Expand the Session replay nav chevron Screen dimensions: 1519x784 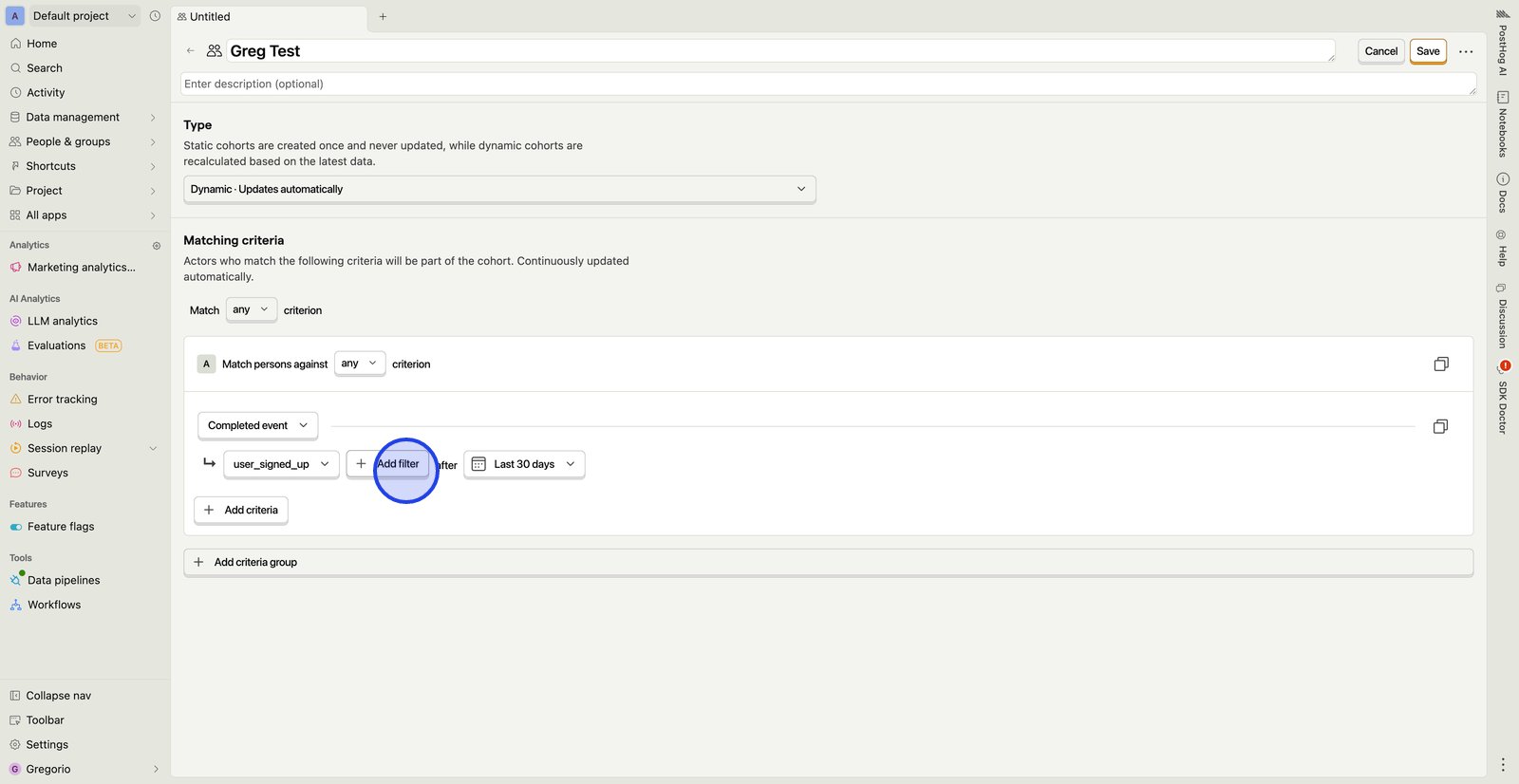coord(154,449)
